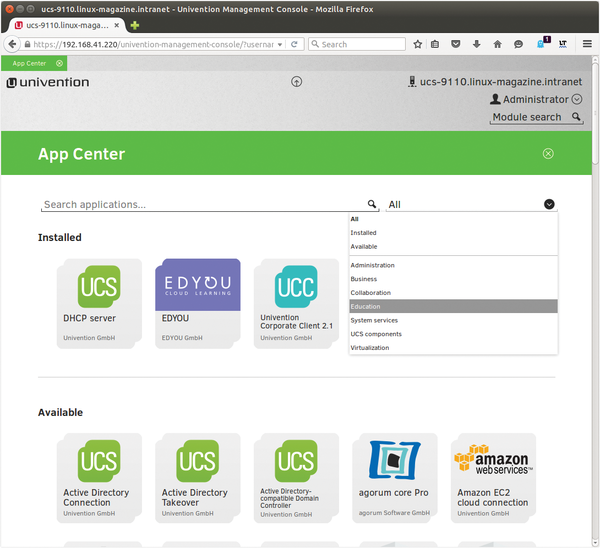Open Univention Corporate Client 2.1 tile
Viewport: 600px width, 548px height.
pyautogui.click(x=296, y=303)
